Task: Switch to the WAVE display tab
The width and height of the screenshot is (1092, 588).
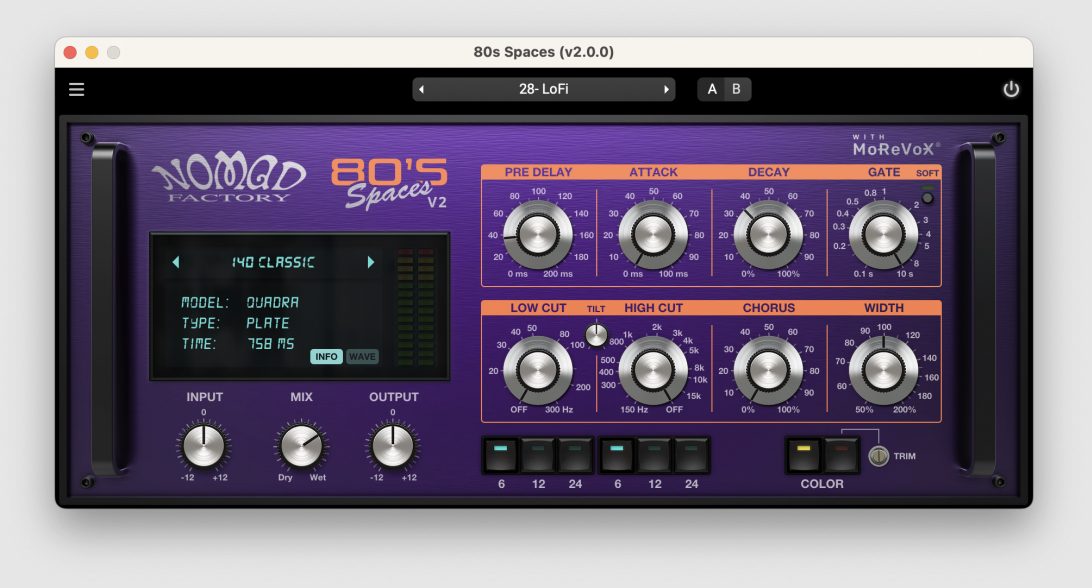Action: coord(362,356)
